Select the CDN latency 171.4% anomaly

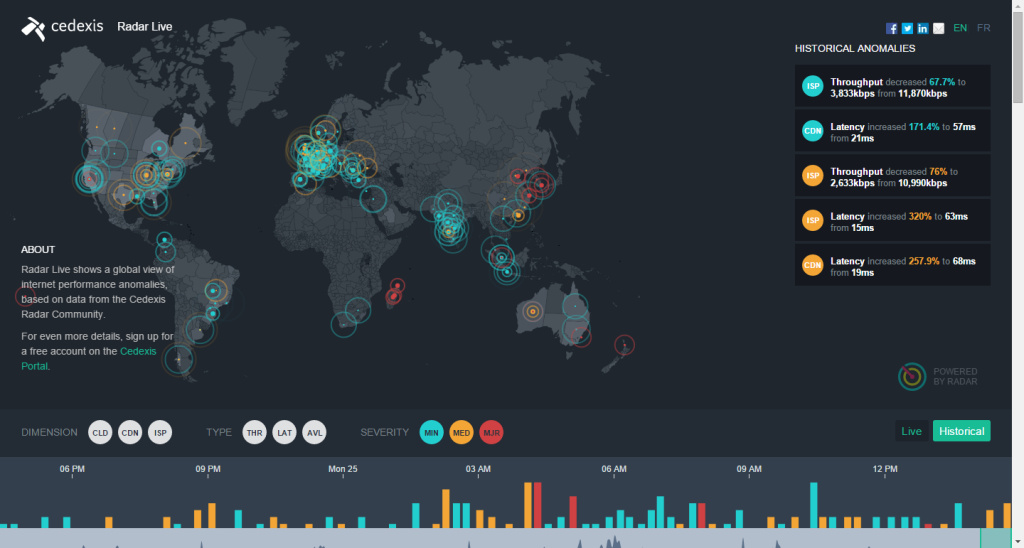pos(892,131)
